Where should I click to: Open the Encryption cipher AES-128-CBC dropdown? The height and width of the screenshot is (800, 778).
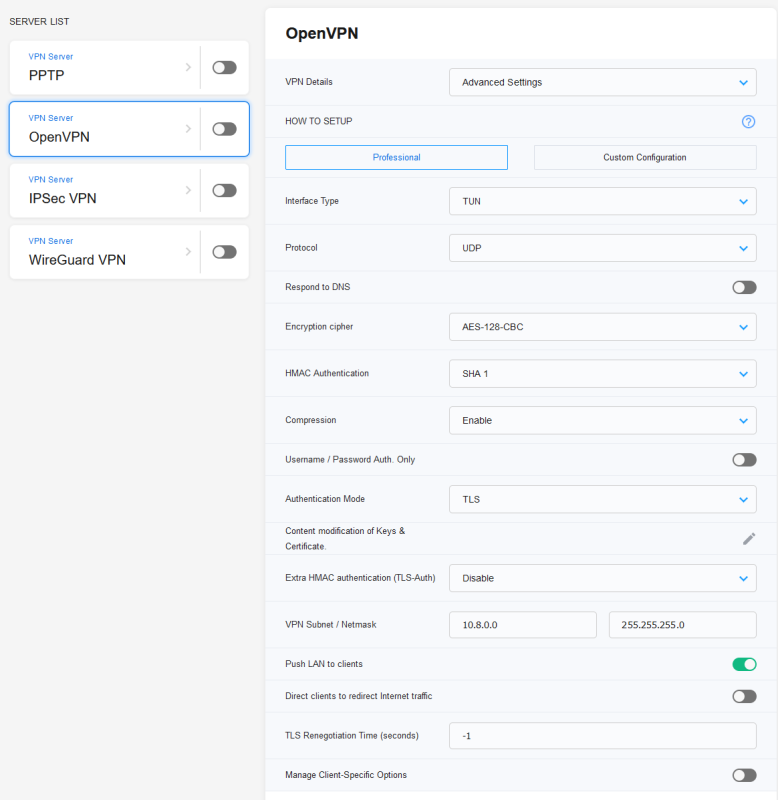[603, 327]
